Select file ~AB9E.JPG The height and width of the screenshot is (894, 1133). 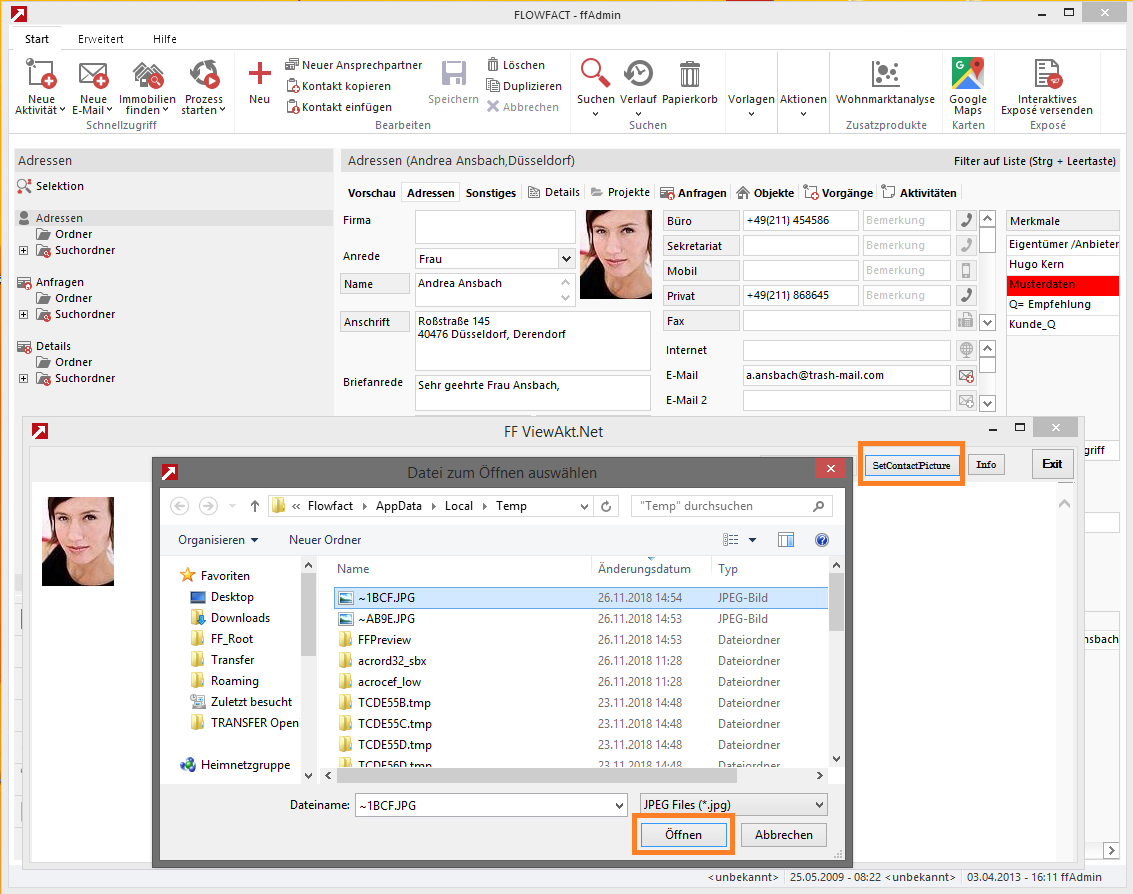pyautogui.click(x=581, y=619)
